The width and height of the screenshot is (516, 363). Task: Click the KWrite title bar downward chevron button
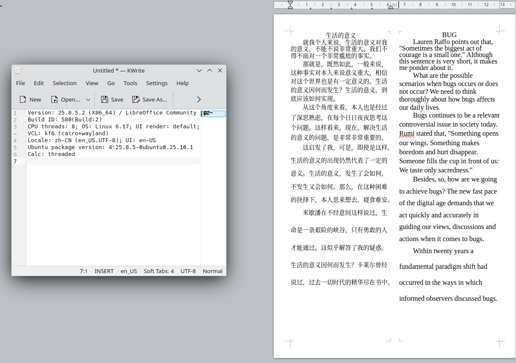coord(199,70)
